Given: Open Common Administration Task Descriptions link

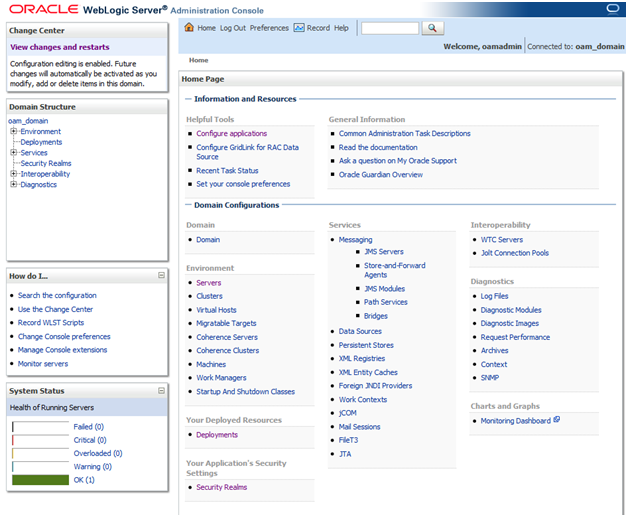Looking at the screenshot, I should pyautogui.click(x=405, y=133).
